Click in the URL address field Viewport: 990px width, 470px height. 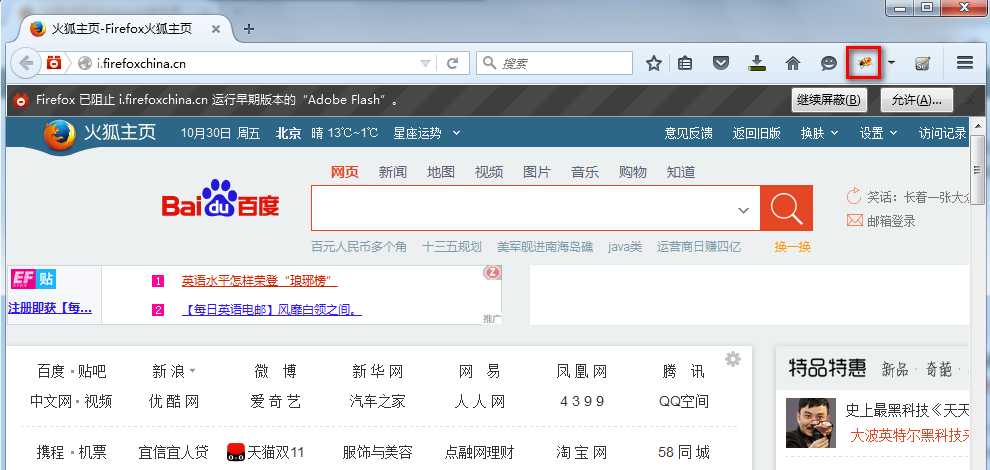point(253,63)
